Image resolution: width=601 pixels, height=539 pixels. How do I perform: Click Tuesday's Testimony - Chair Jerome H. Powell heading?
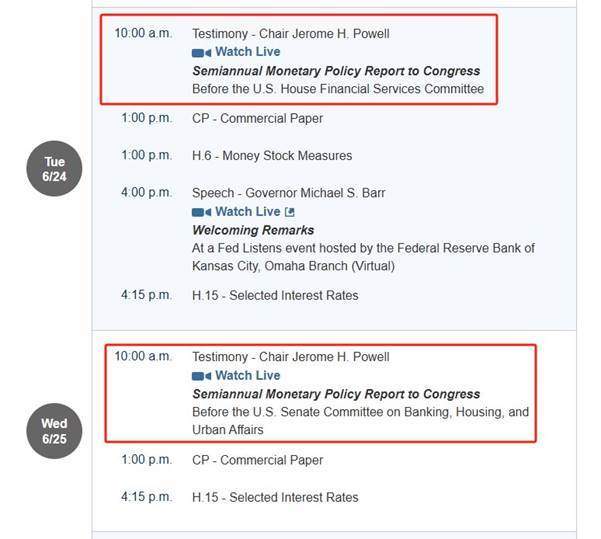click(290, 33)
